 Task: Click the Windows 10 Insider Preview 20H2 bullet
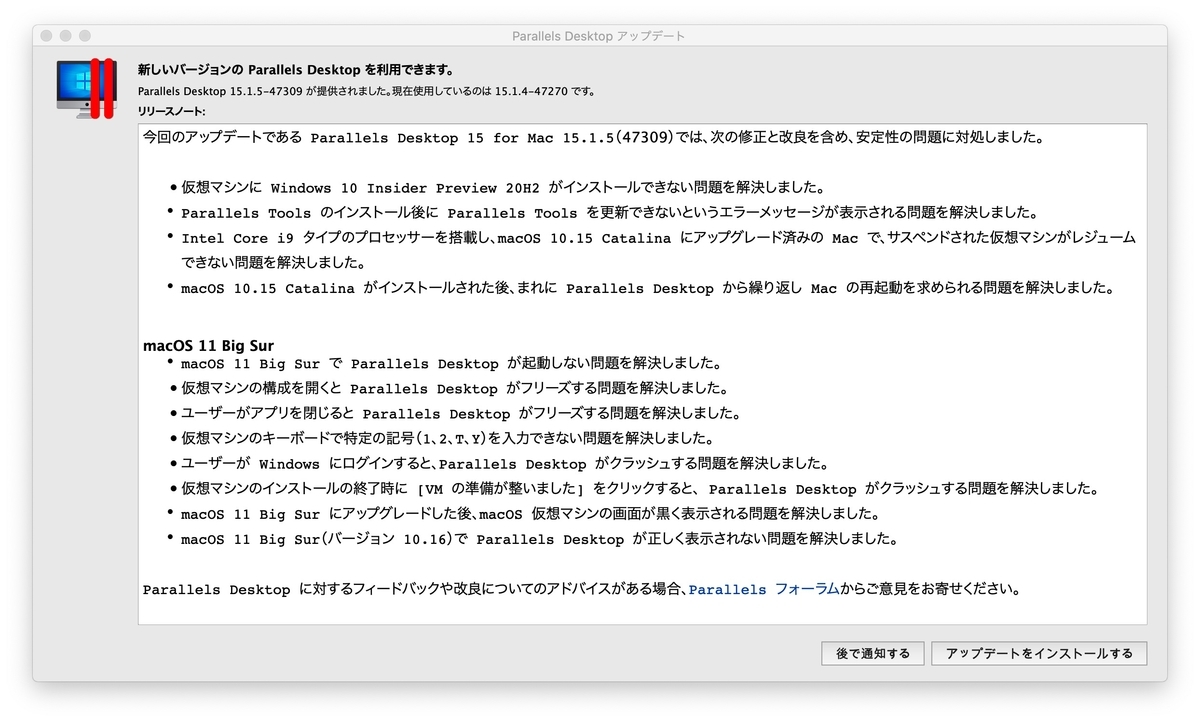click(502, 188)
